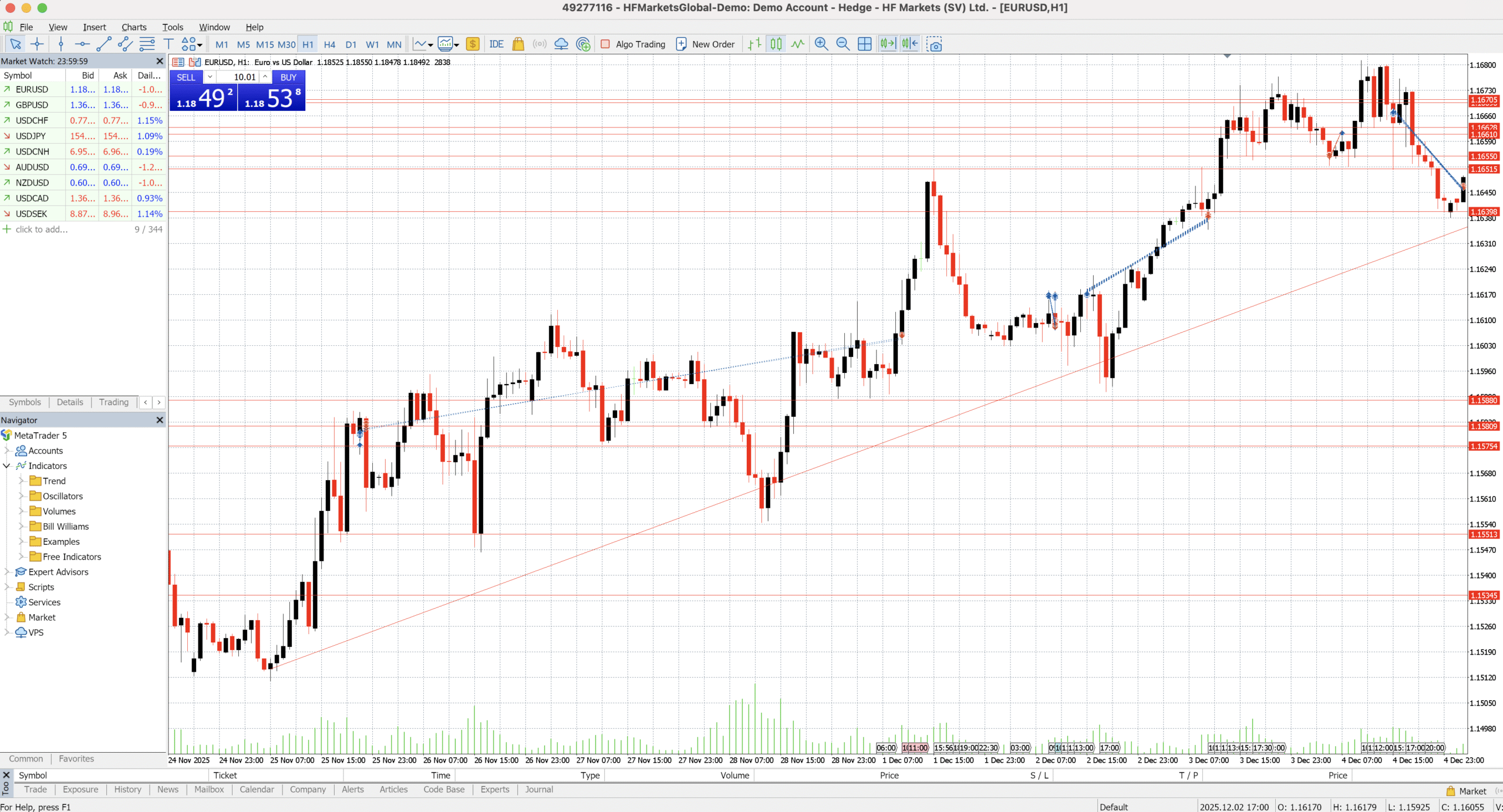Open the order volume dropdown
Image resolution: width=1503 pixels, height=812 pixels.
coord(210,77)
